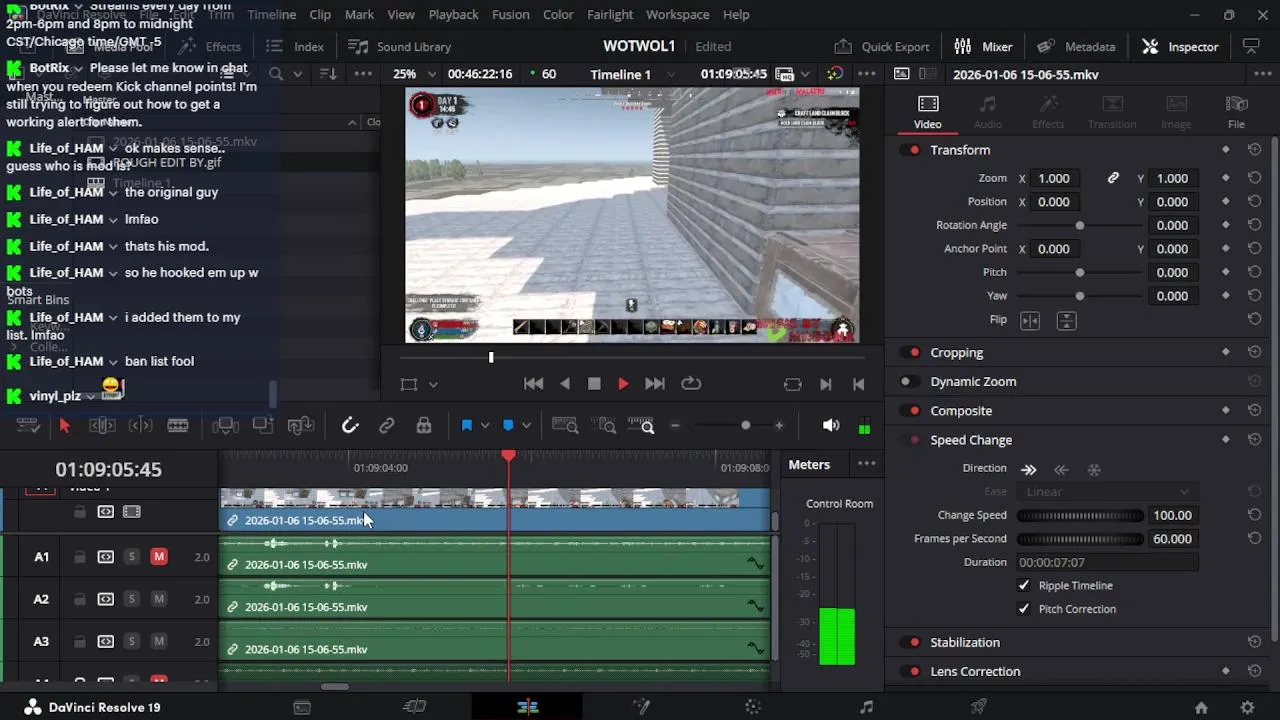Set speed direction to freeze frame snowflake
The height and width of the screenshot is (720, 1280).
(1094, 469)
